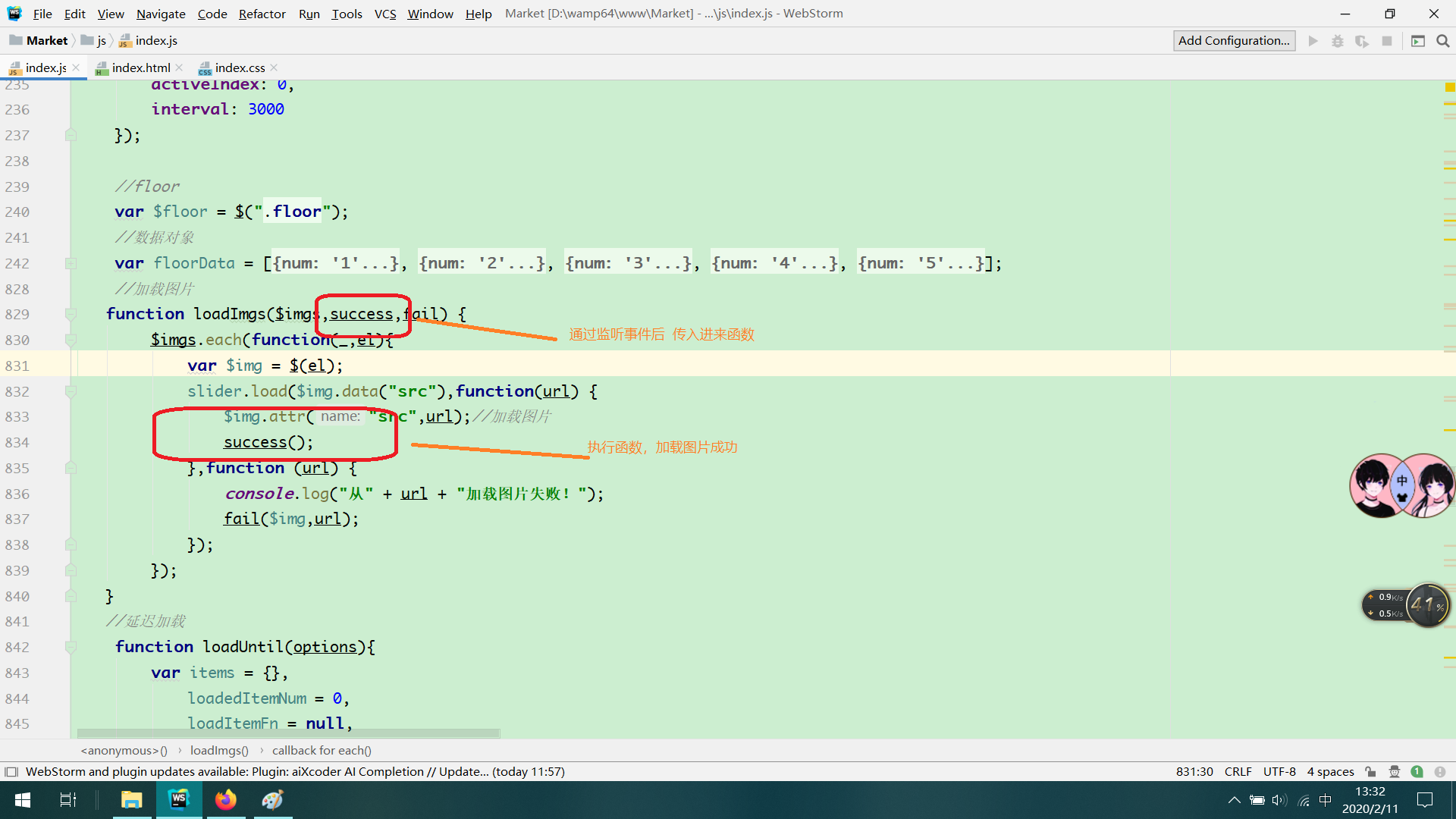Click the Run with Coverage icon
The height and width of the screenshot is (819, 1456).
pyautogui.click(x=1362, y=41)
